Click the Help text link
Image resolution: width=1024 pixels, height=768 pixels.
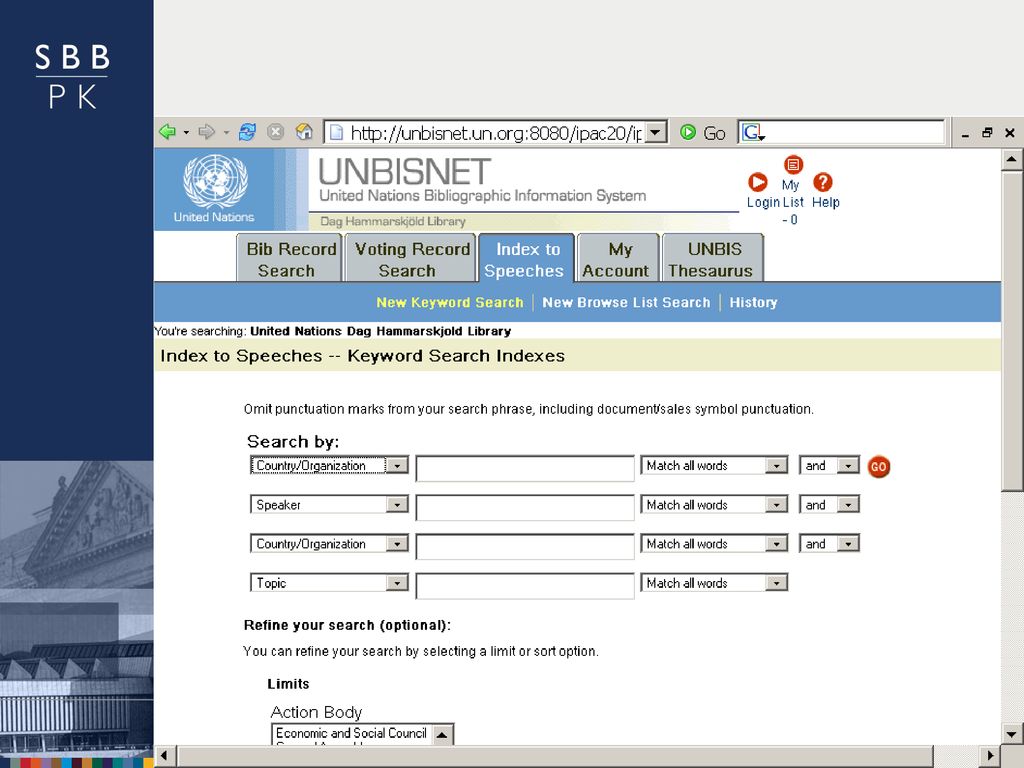tap(825, 202)
